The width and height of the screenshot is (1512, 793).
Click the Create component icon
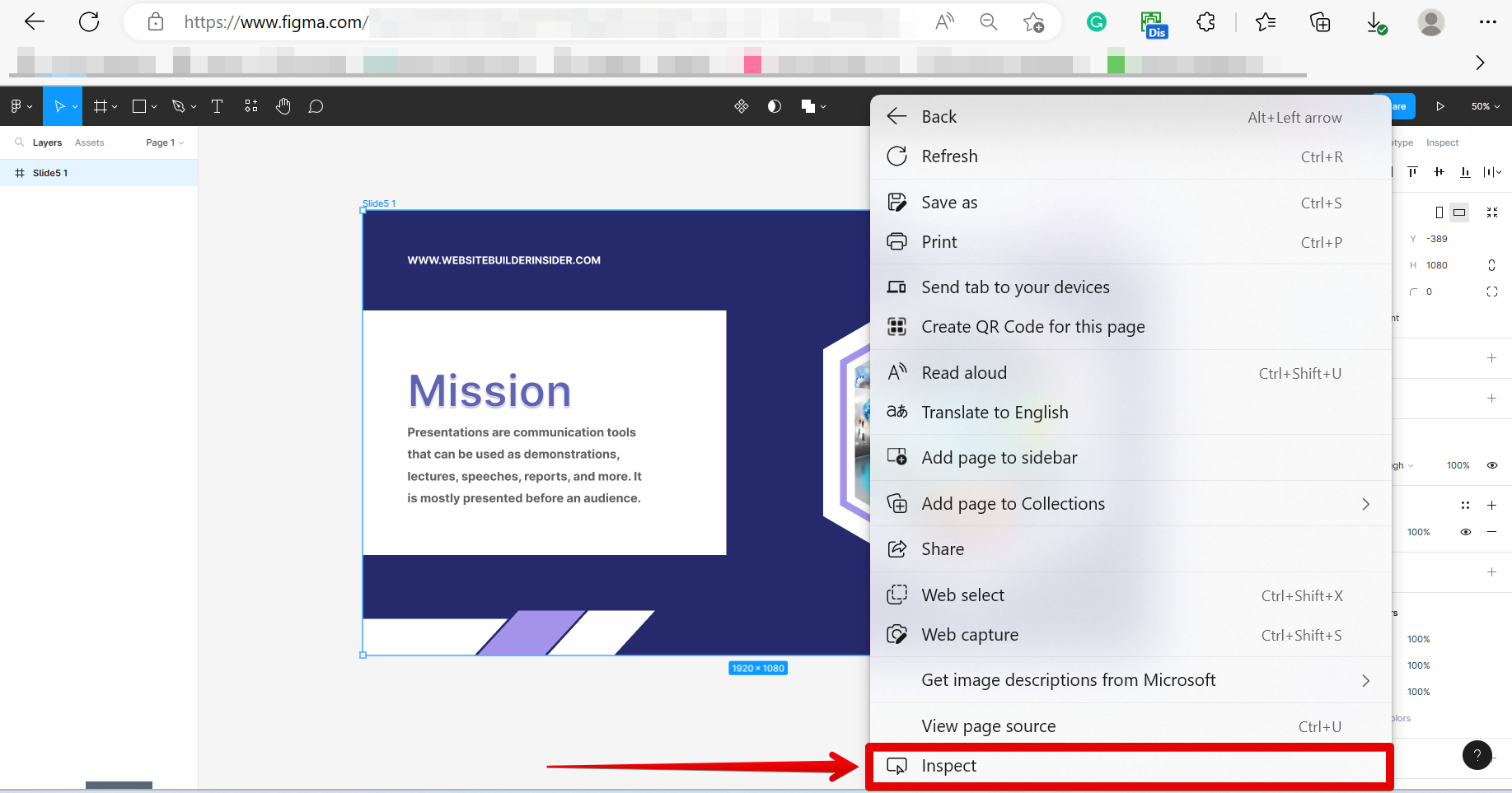point(742,106)
